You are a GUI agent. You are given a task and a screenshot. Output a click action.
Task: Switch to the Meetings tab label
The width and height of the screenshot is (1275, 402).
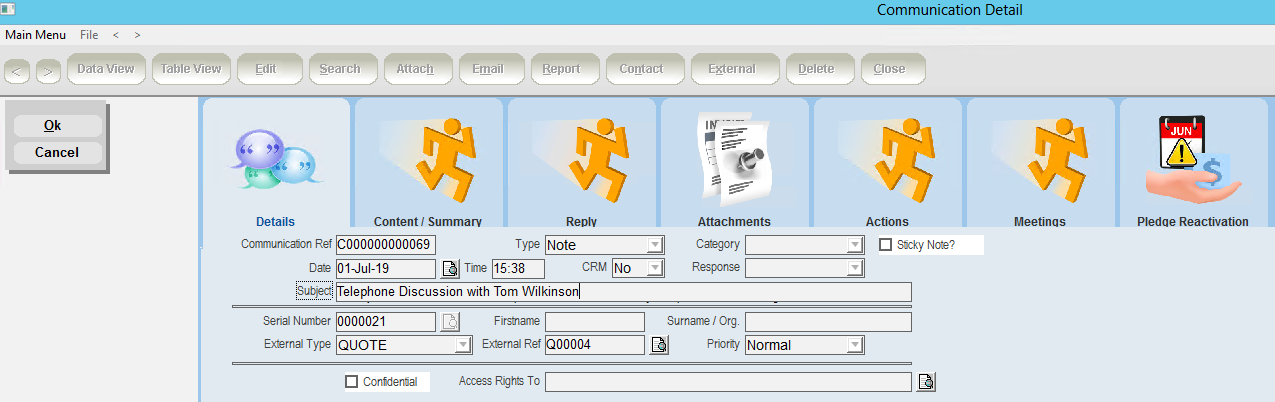tap(1040, 221)
